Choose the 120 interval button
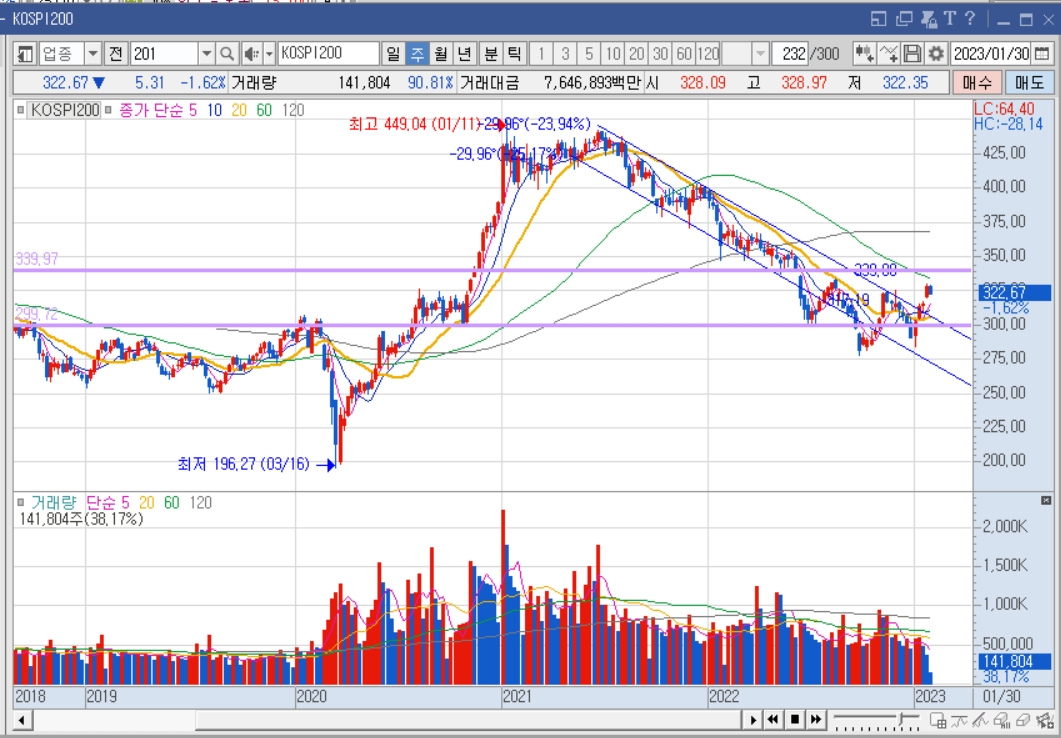The width and height of the screenshot is (1061, 738). (708, 53)
